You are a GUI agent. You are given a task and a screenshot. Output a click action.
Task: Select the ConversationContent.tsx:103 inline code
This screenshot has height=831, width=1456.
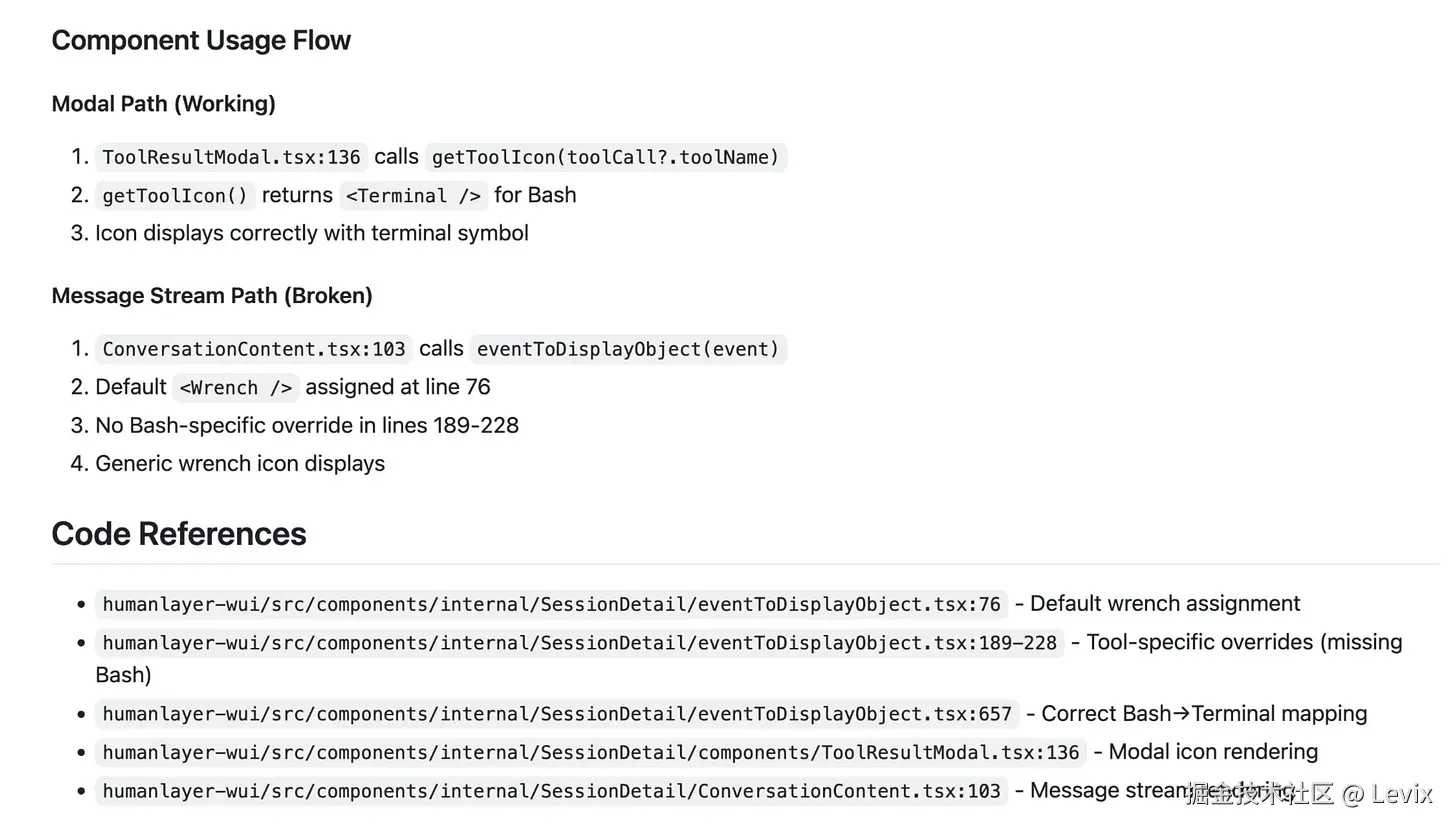tap(254, 349)
